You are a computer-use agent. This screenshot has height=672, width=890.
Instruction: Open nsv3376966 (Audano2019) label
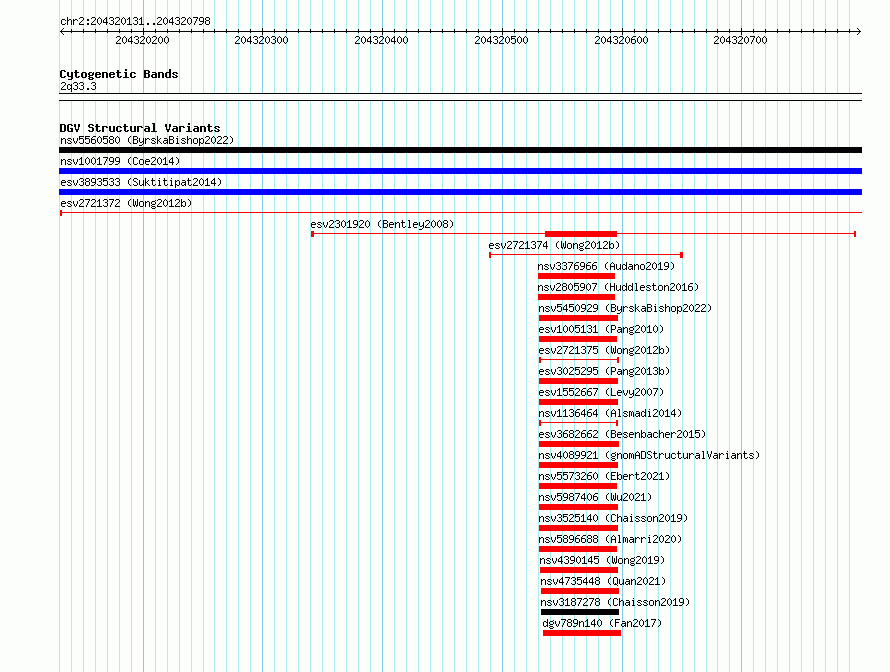tap(606, 266)
